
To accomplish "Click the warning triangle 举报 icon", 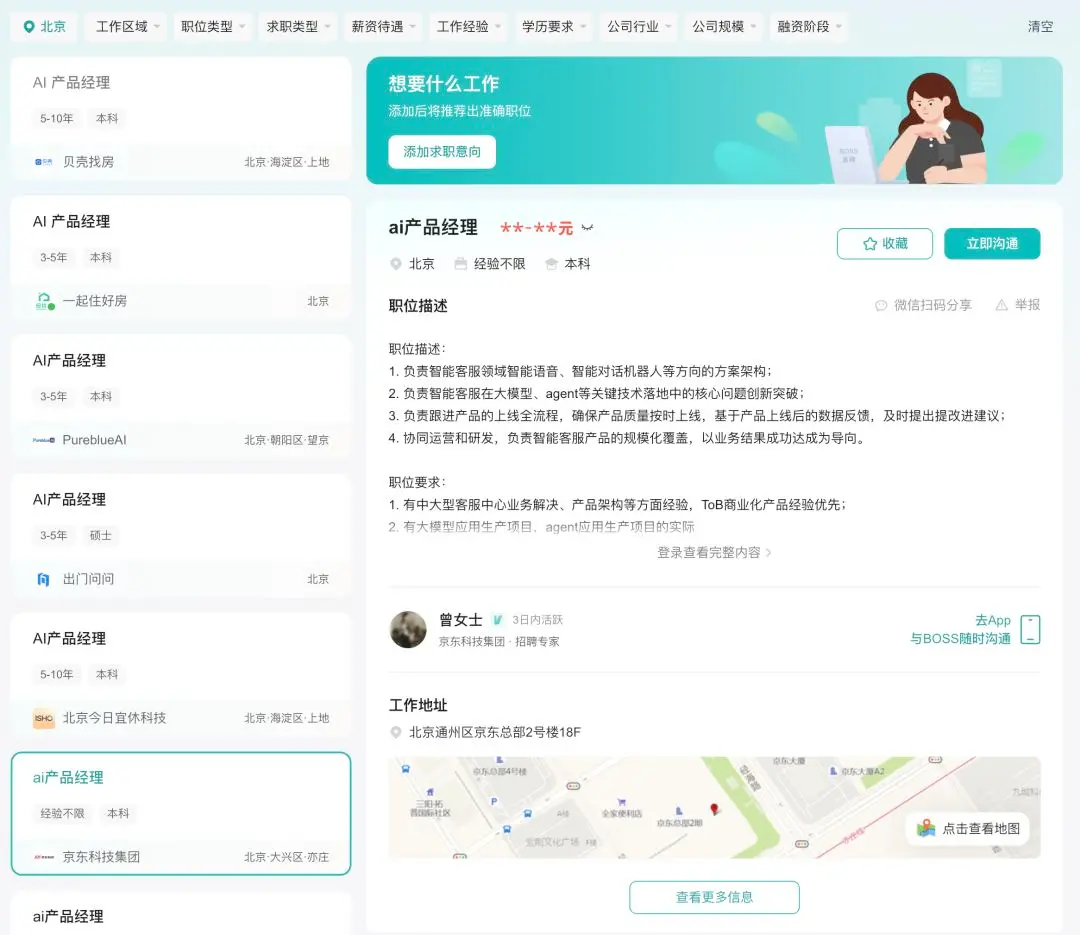I will (x=1001, y=305).
